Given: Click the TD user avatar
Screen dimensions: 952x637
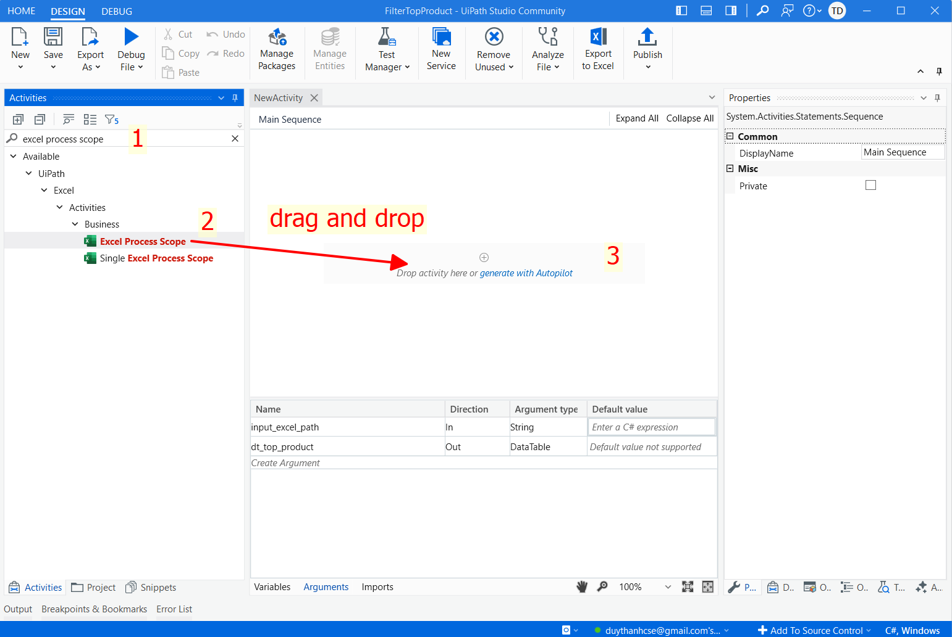Looking at the screenshot, I should pos(837,11).
